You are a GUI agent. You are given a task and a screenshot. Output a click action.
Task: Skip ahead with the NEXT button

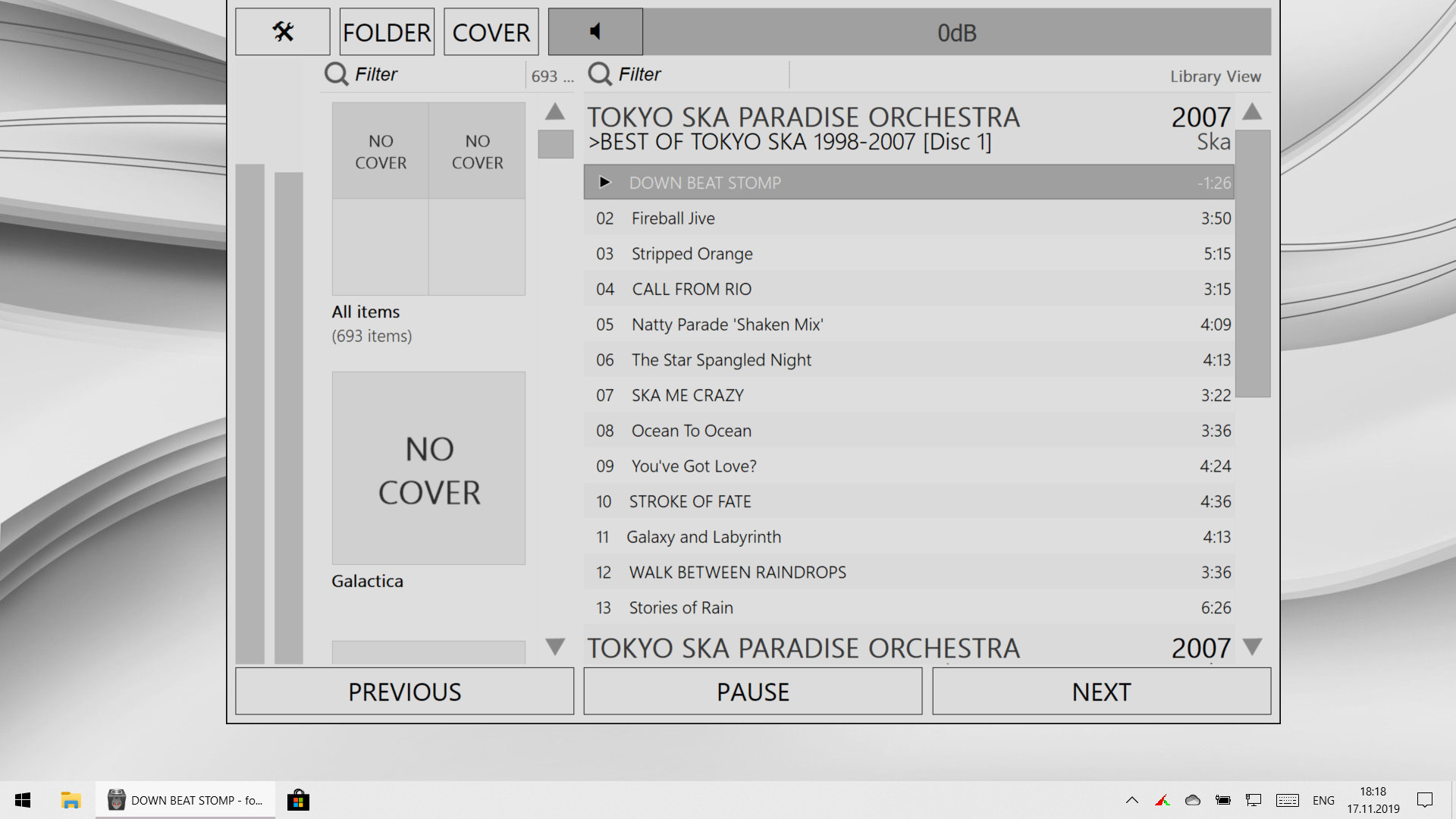click(x=1101, y=692)
